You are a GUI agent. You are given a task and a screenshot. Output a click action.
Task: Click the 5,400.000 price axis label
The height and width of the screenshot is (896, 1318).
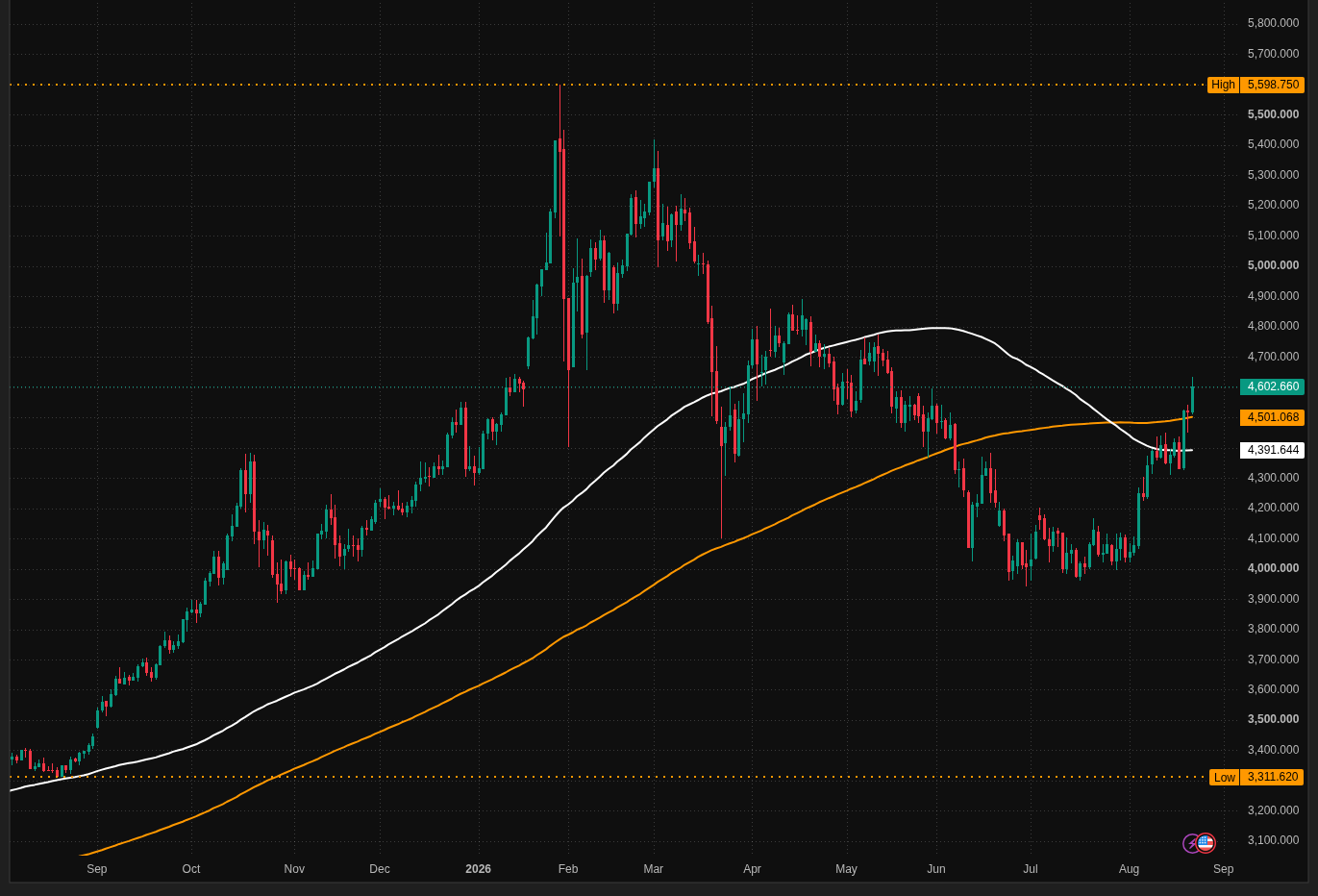[1273, 144]
